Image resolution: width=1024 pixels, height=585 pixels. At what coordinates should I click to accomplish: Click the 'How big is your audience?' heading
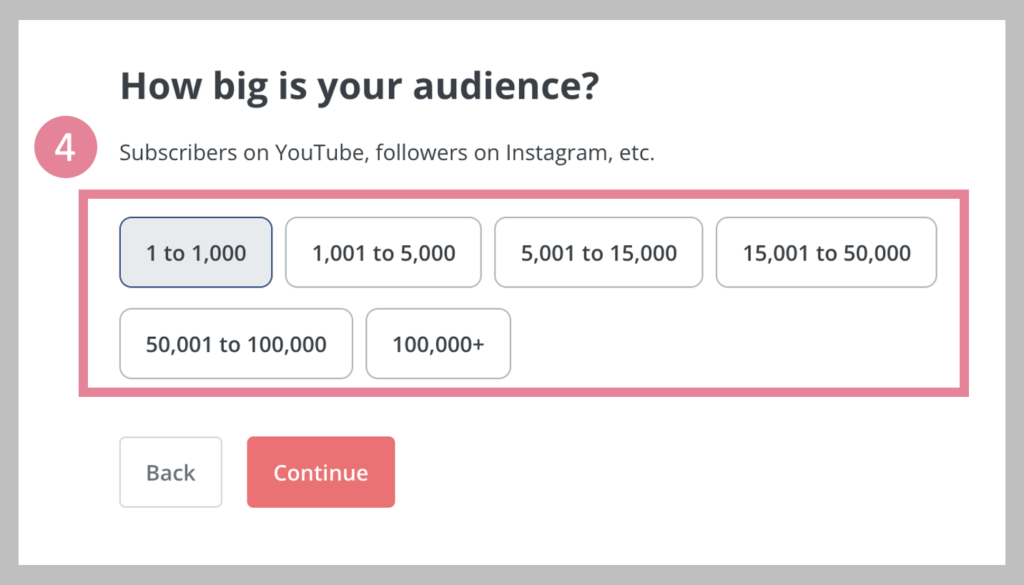359,87
